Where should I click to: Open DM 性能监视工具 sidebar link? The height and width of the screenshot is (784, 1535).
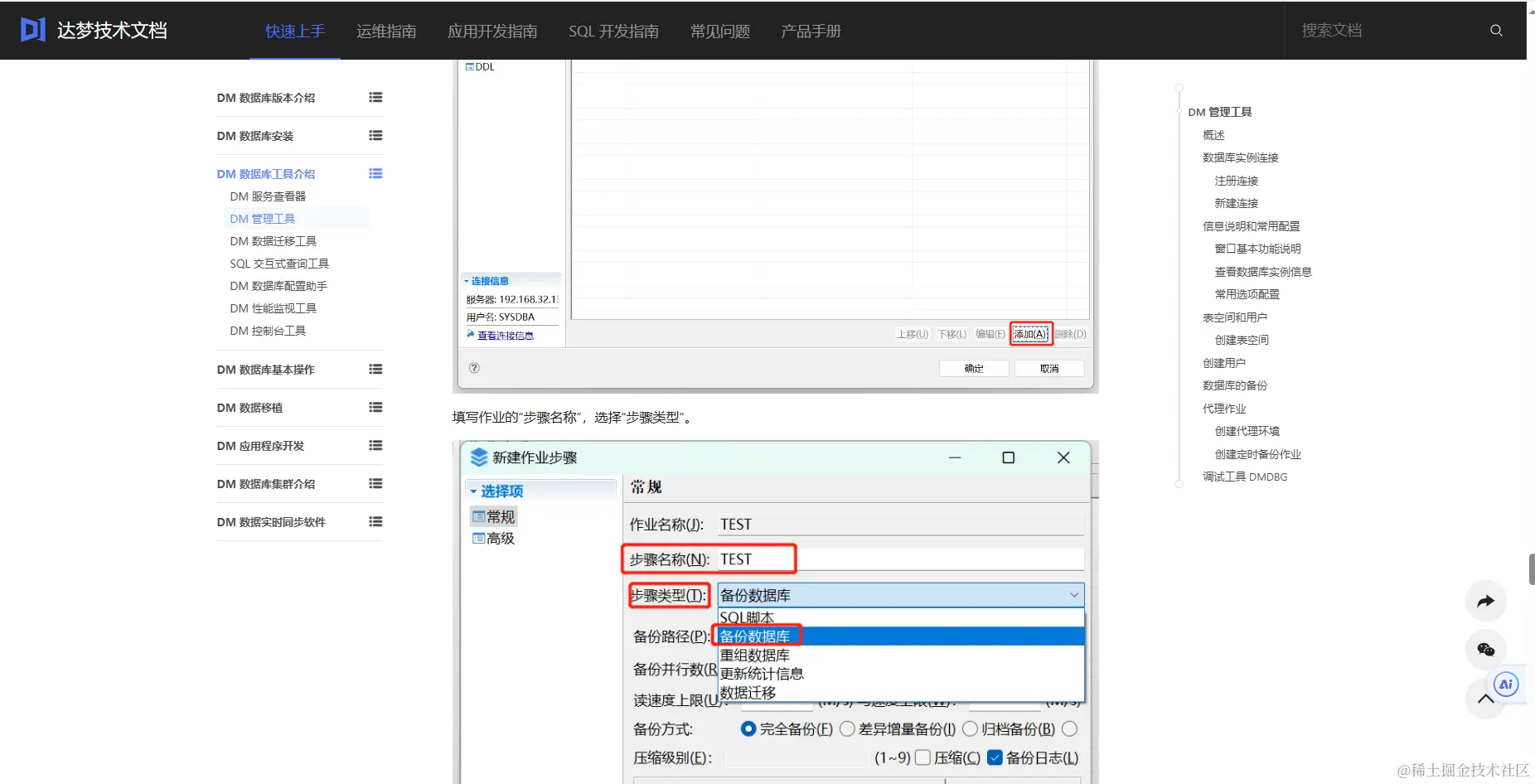274,308
